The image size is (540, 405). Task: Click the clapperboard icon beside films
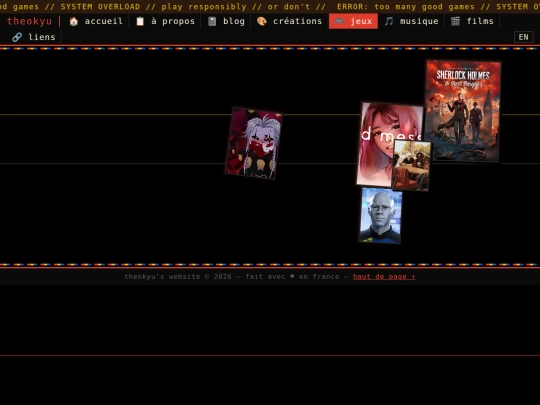(455, 21)
